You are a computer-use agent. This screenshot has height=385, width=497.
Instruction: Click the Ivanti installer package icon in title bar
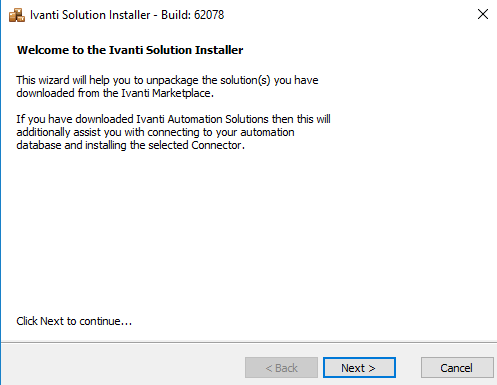pyautogui.click(x=17, y=15)
